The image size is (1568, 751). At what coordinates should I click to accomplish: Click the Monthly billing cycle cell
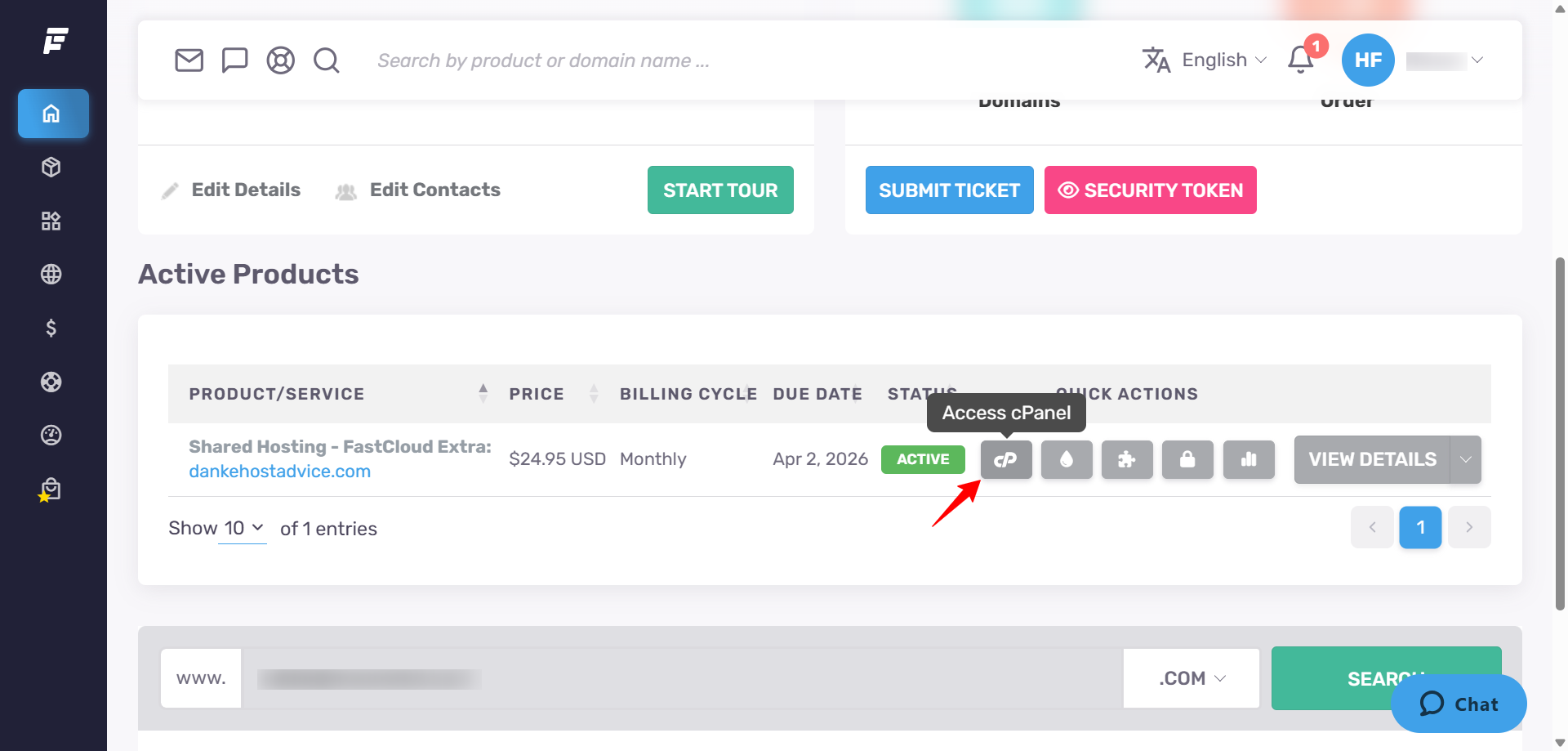[653, 459]
